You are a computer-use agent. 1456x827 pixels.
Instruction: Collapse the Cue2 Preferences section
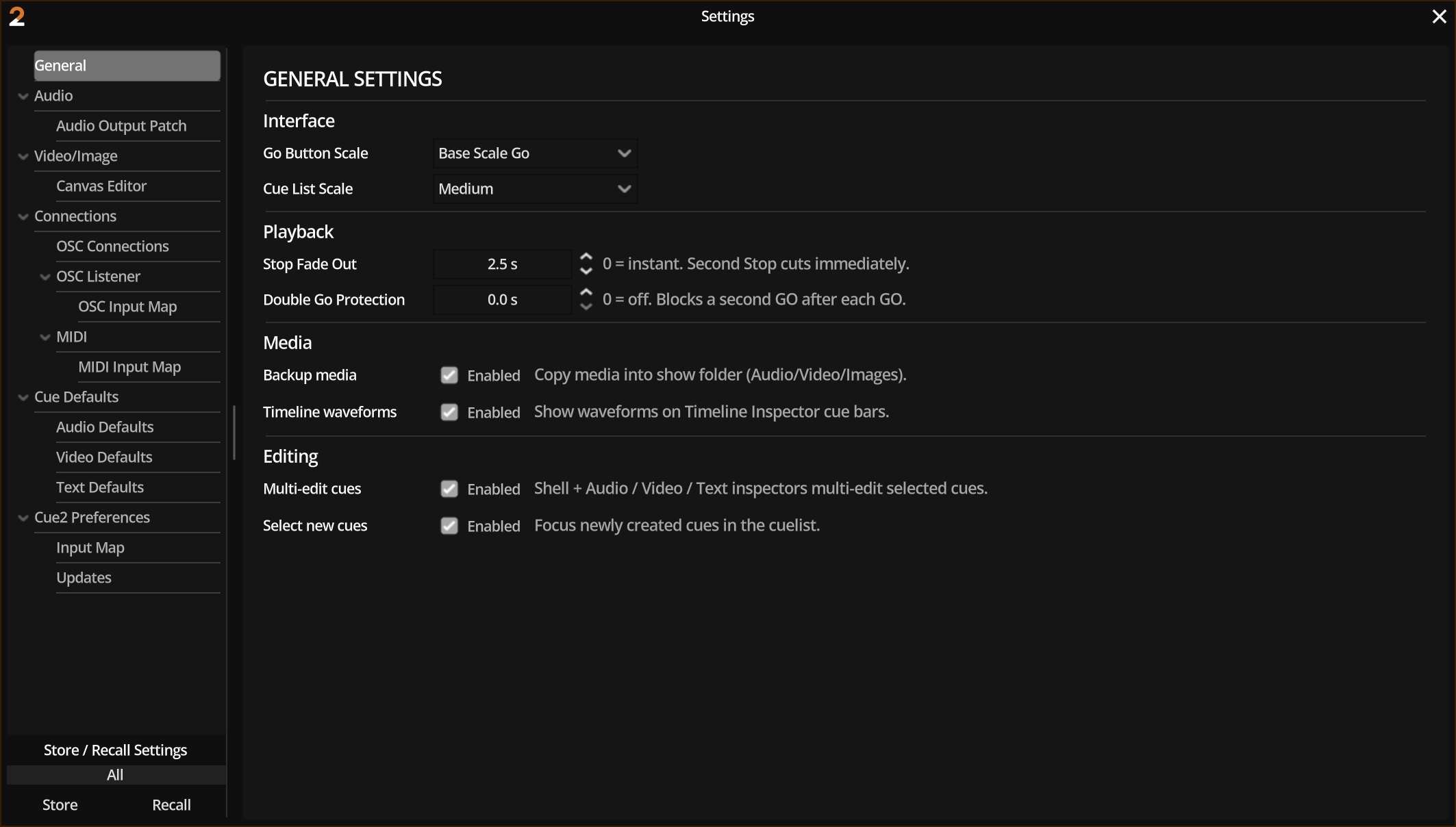(x=23, y=518)
